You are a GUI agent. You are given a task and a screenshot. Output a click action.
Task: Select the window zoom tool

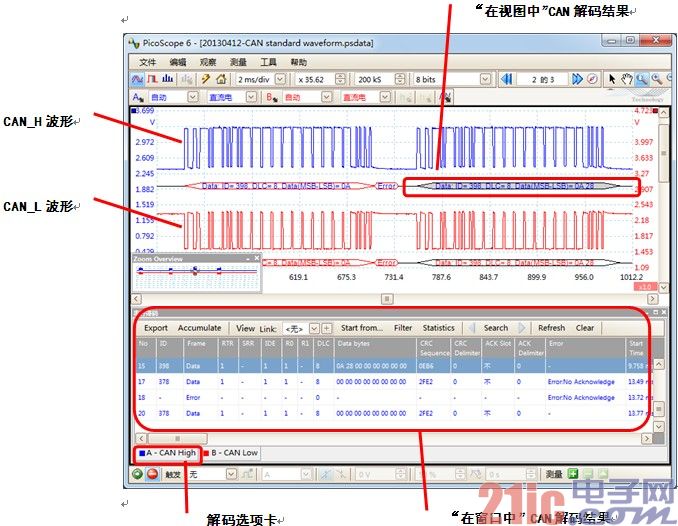click(642, 79)
